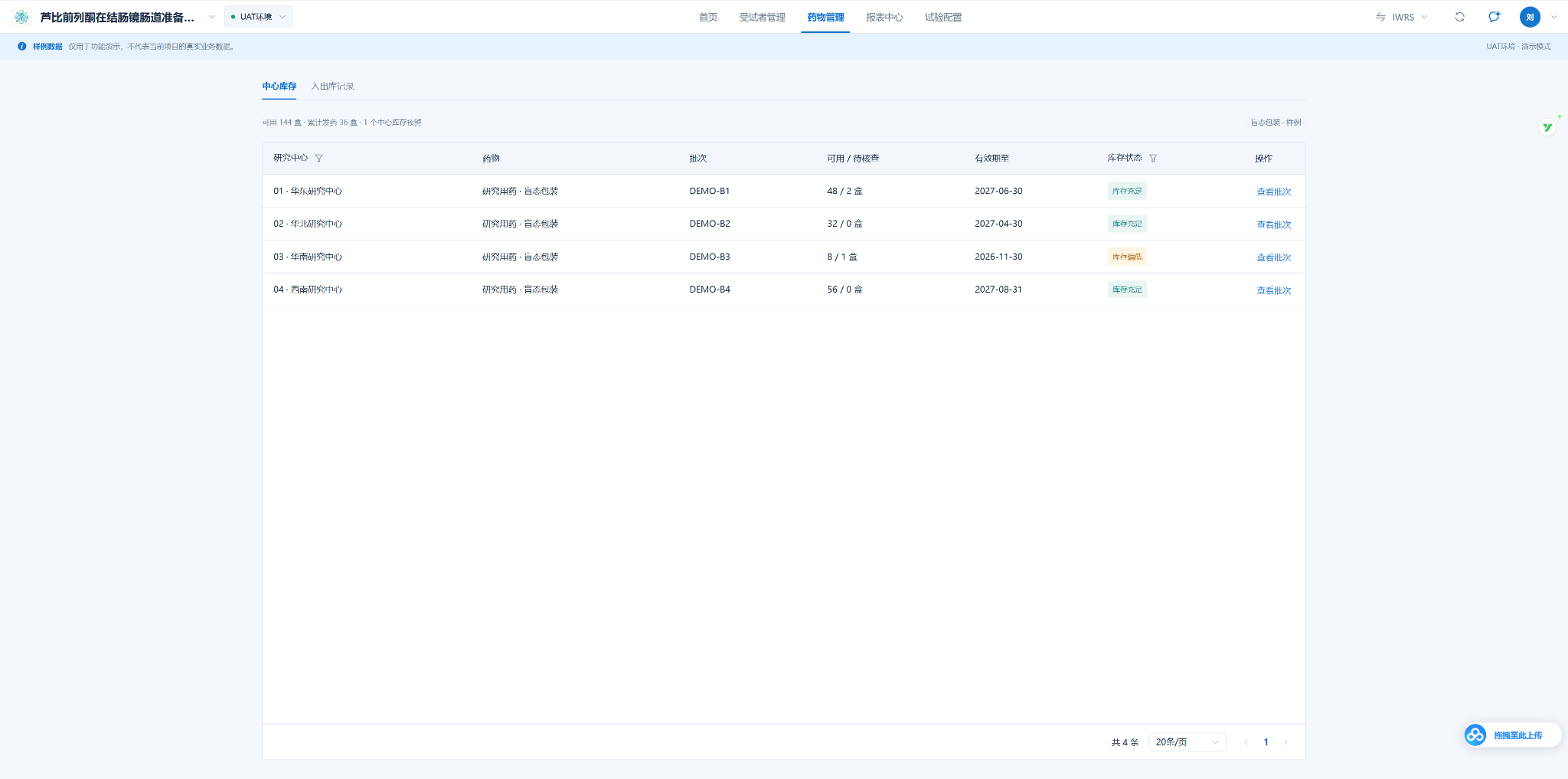Open the 试验配置 nav item

tap(943, 17)
